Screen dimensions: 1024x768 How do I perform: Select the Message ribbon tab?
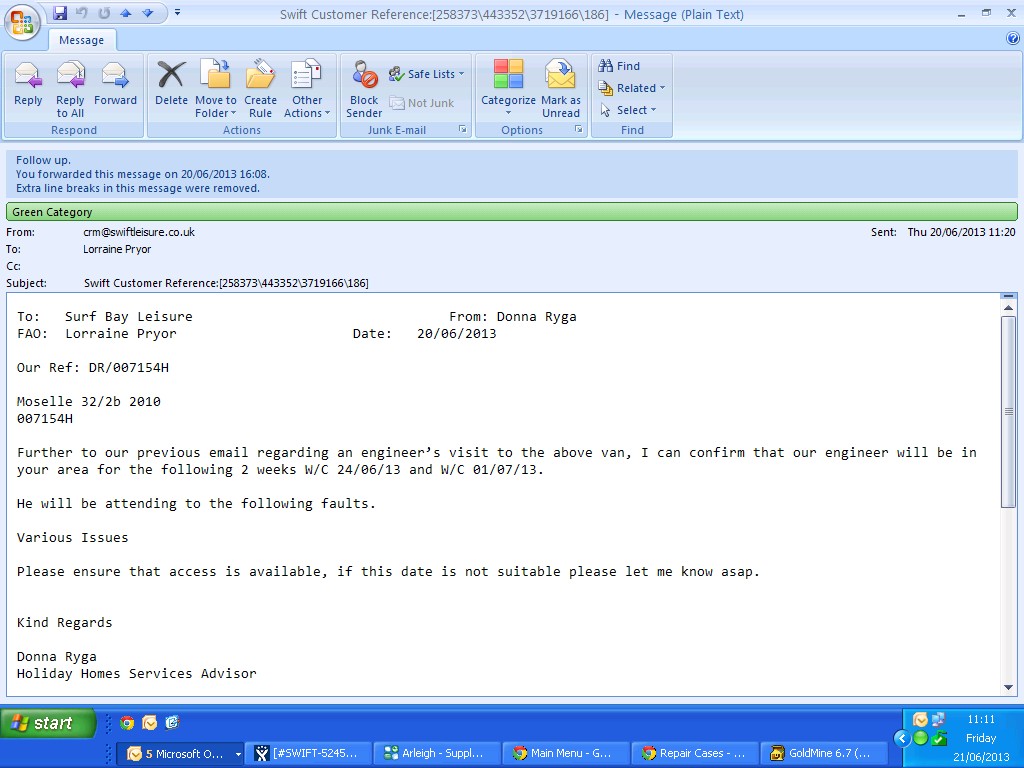click(x=82, y=40)
